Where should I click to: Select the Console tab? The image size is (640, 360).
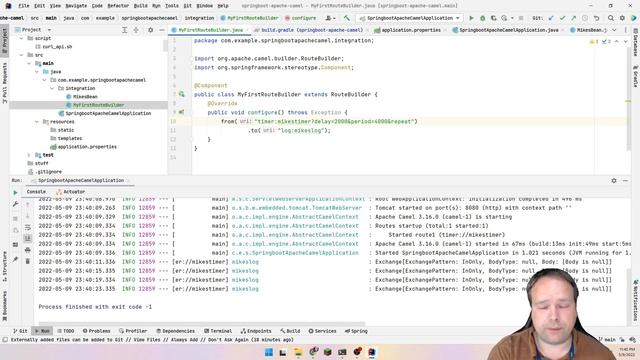point(36,191)
